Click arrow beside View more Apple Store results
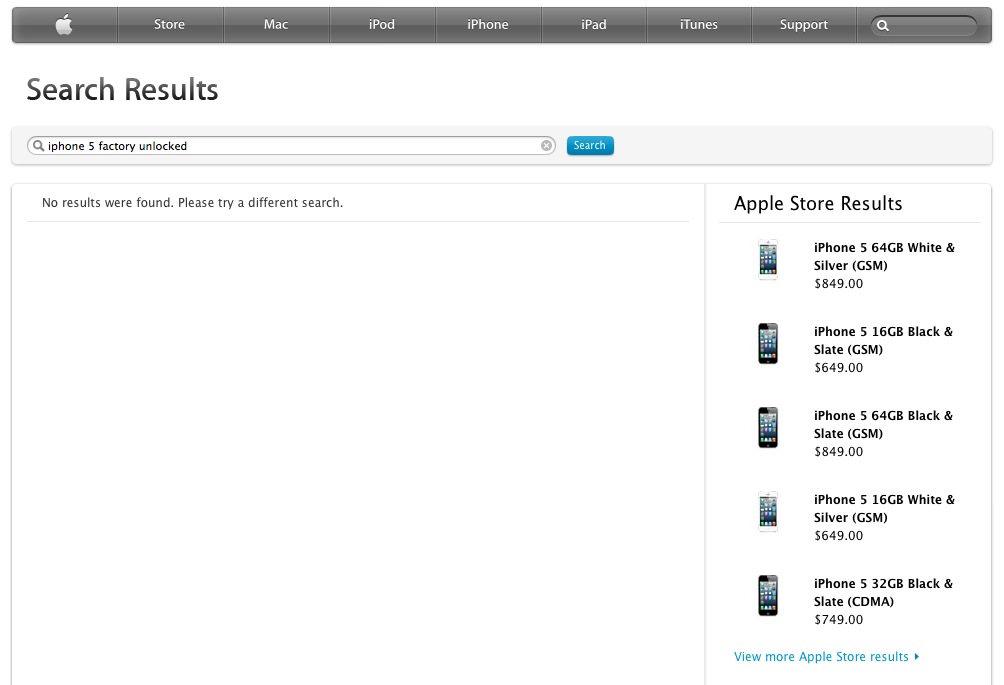Image resolution: width=1004 pixels, height=685 pixels. point(917,656)
